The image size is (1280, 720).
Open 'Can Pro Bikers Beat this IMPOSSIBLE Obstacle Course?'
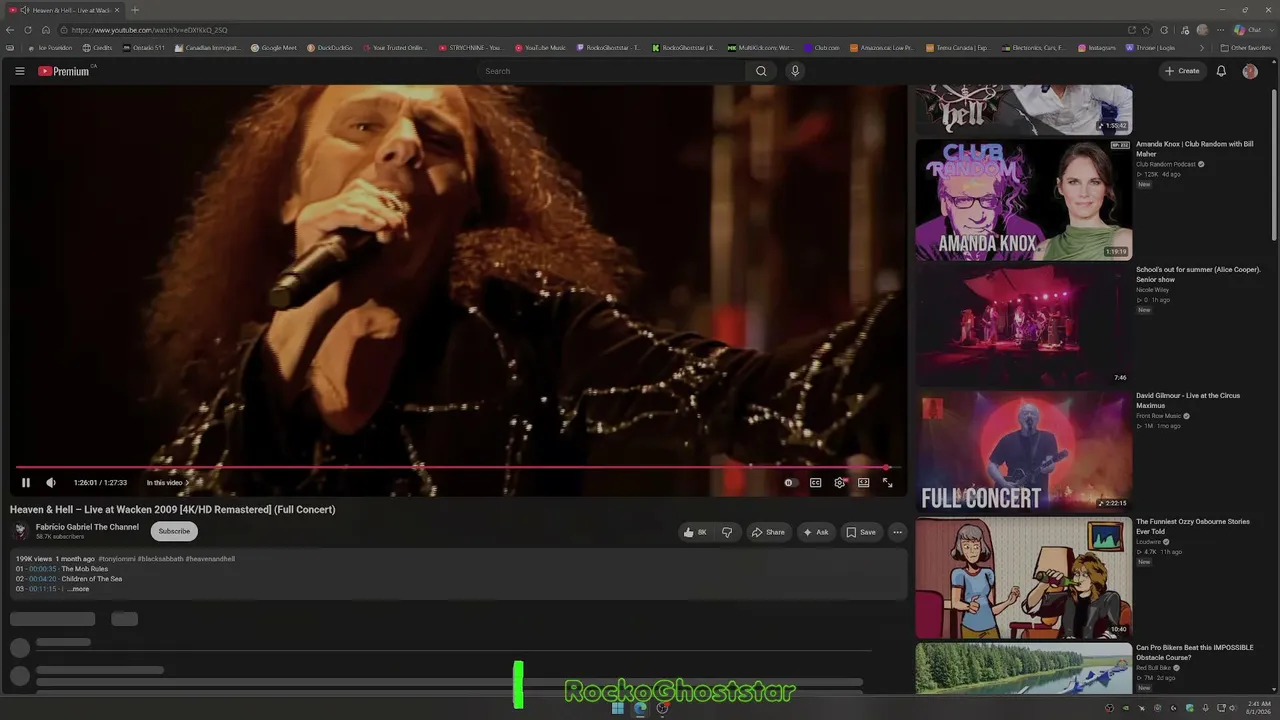click(x=1194, y=652)
